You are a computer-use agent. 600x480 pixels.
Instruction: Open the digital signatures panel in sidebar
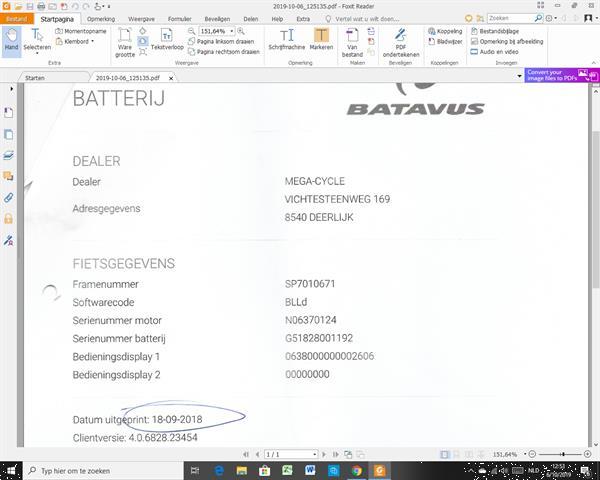click(8, 240)
